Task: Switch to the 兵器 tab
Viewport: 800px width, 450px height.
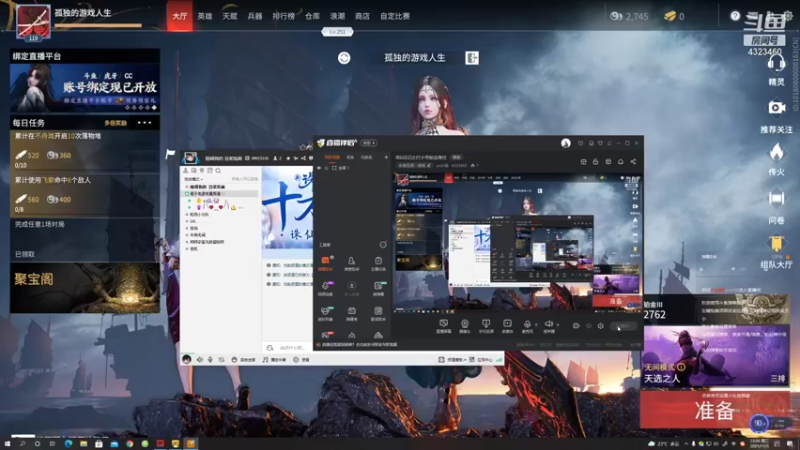Action: tap(255, 16)
